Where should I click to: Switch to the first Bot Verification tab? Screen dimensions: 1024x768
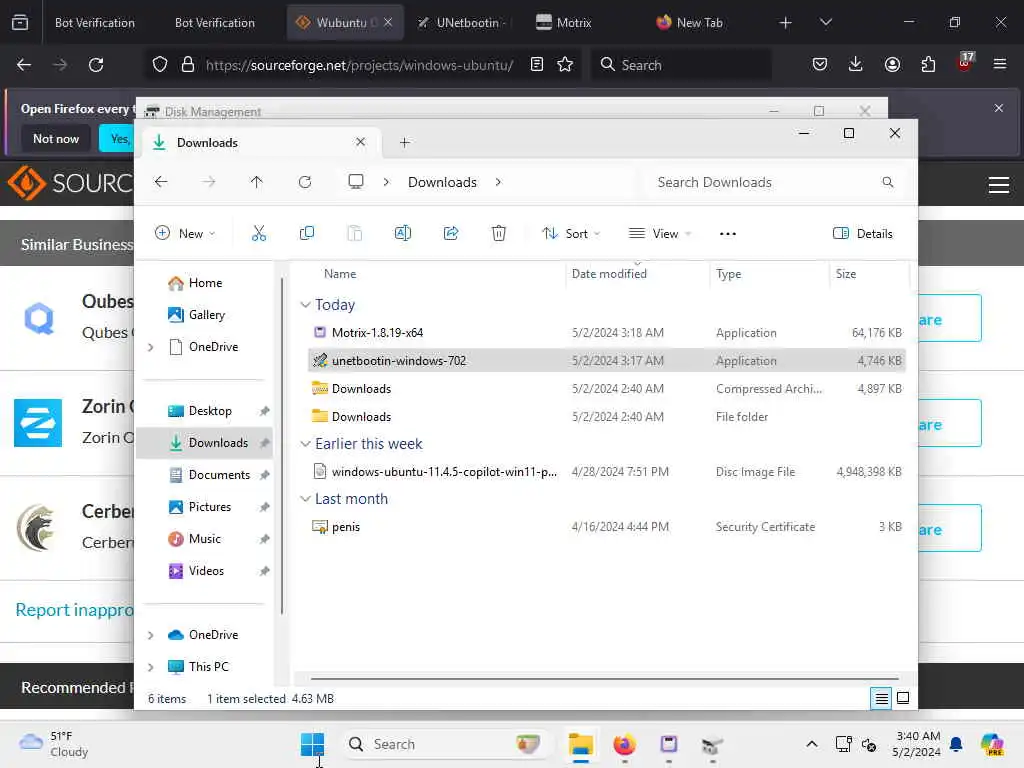pos(95,22)
